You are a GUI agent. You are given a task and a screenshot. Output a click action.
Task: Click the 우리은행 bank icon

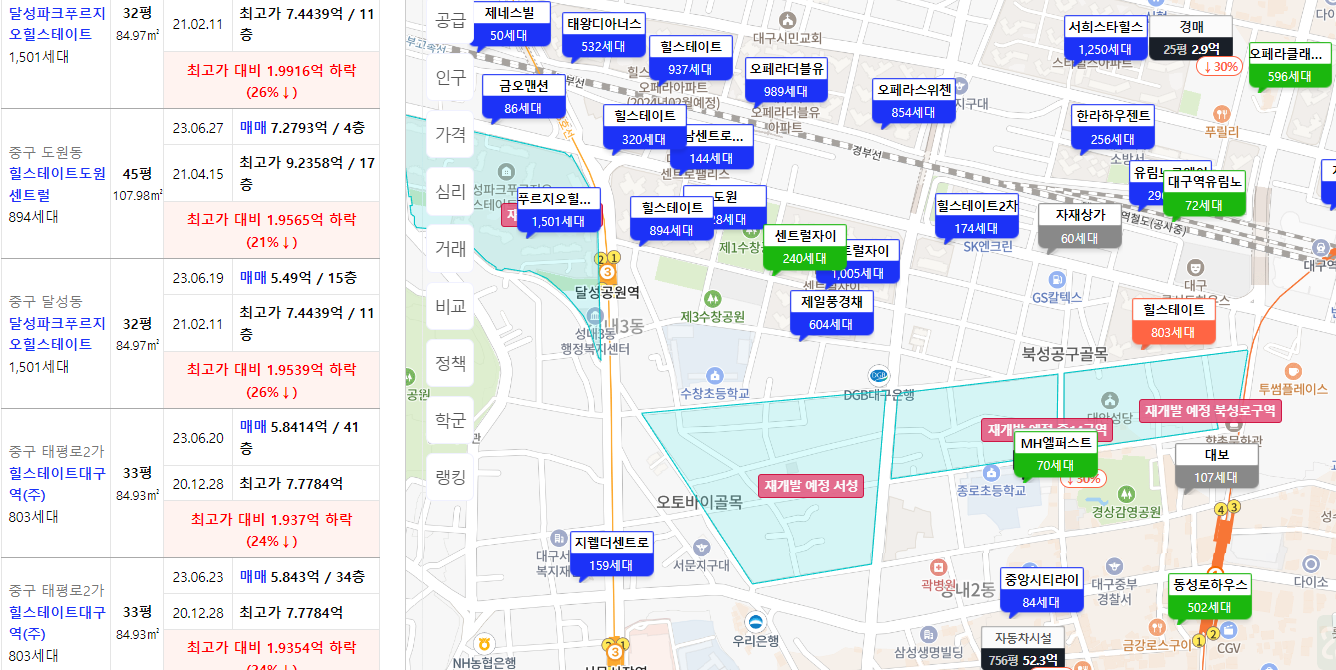point(755,621)
